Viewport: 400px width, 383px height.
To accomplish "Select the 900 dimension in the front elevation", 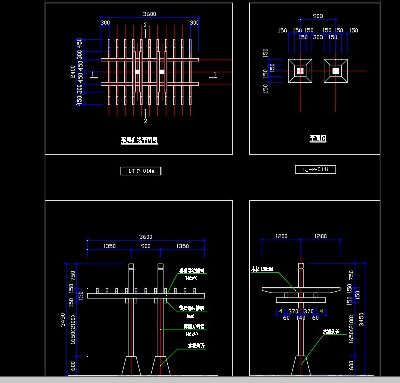I will pyautogui.click(x=145, y=246).
